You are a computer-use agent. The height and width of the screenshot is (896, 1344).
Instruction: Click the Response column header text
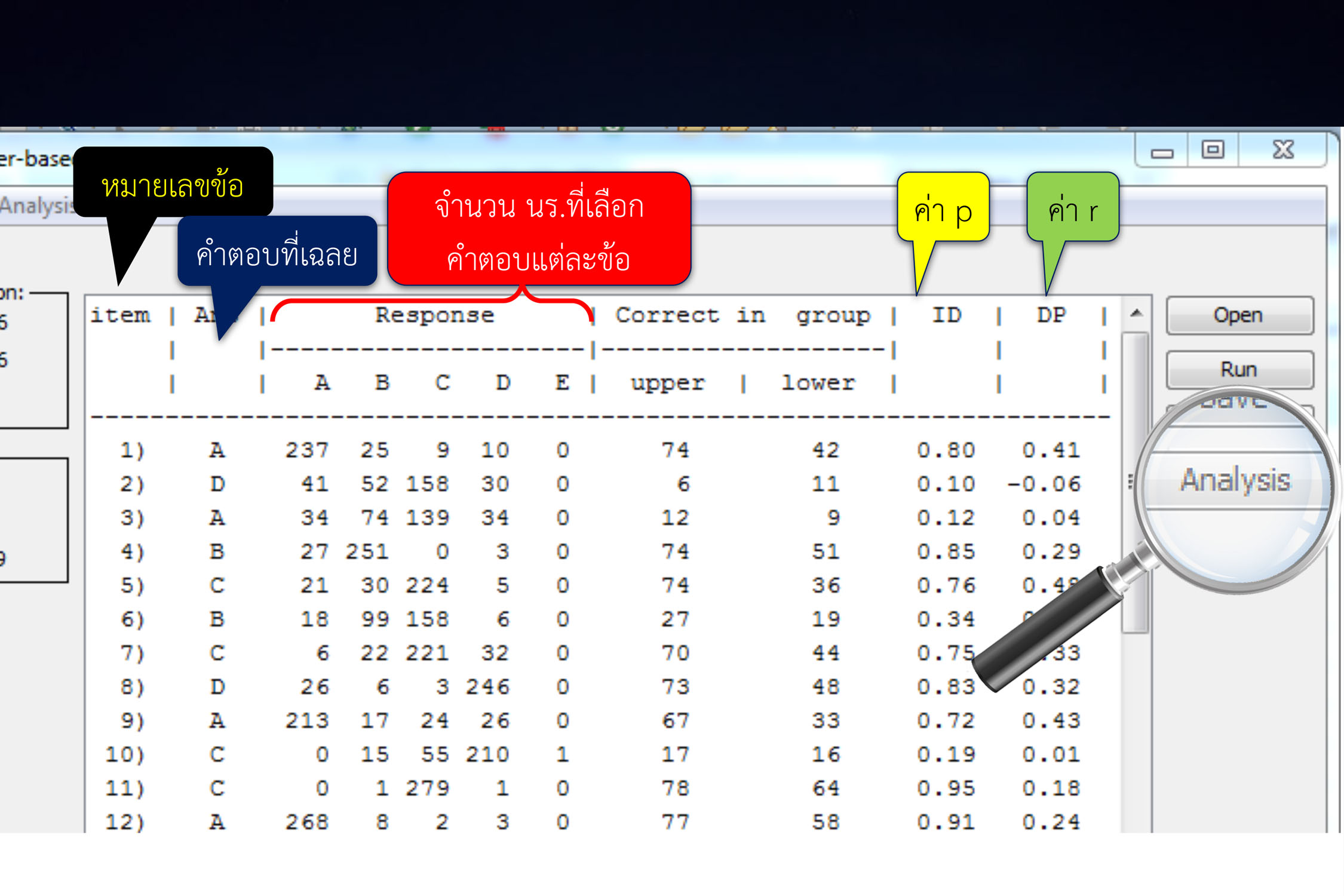[x=434, y=315]
